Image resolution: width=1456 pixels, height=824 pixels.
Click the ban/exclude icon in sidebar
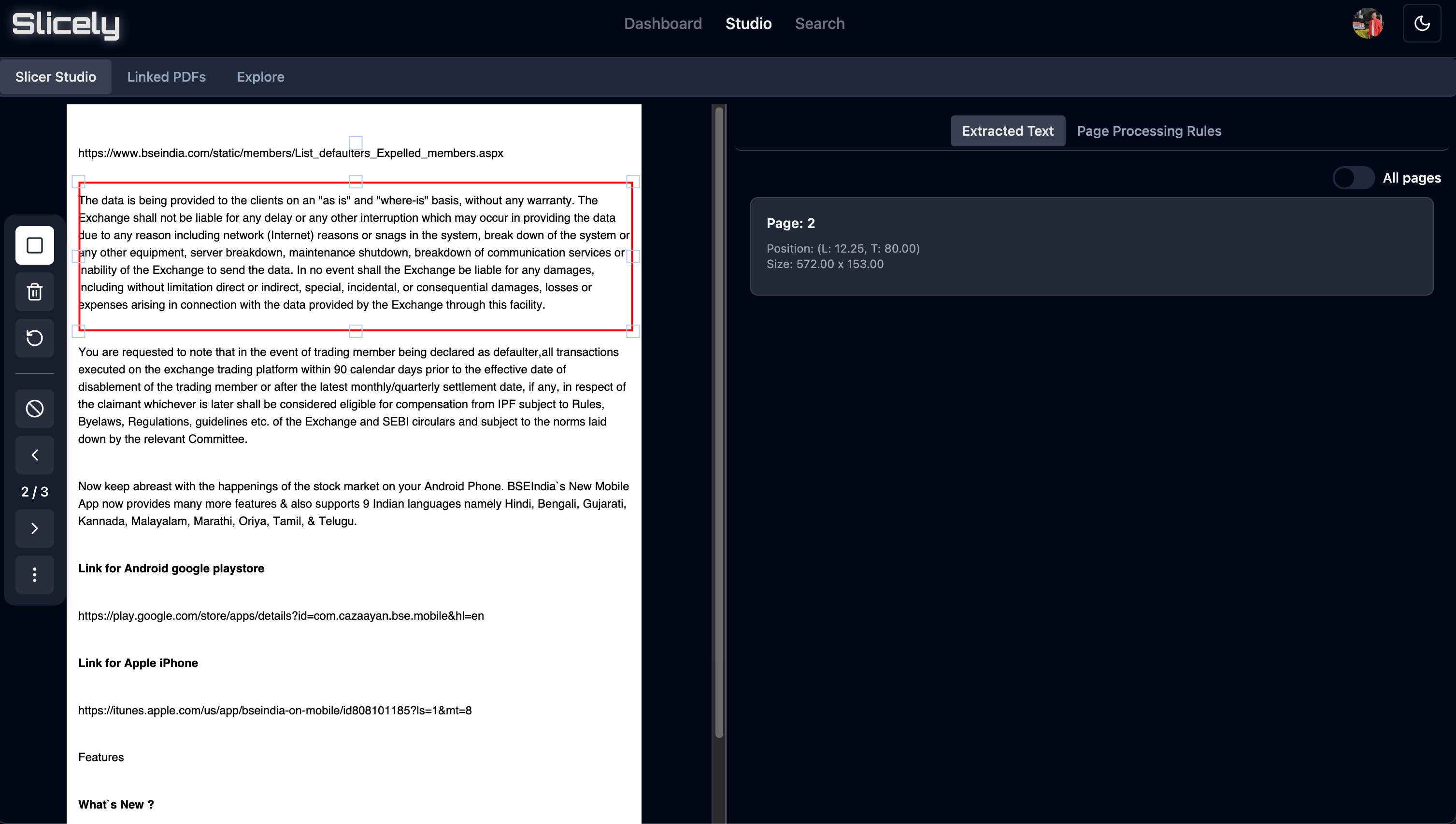click(35, 408)
